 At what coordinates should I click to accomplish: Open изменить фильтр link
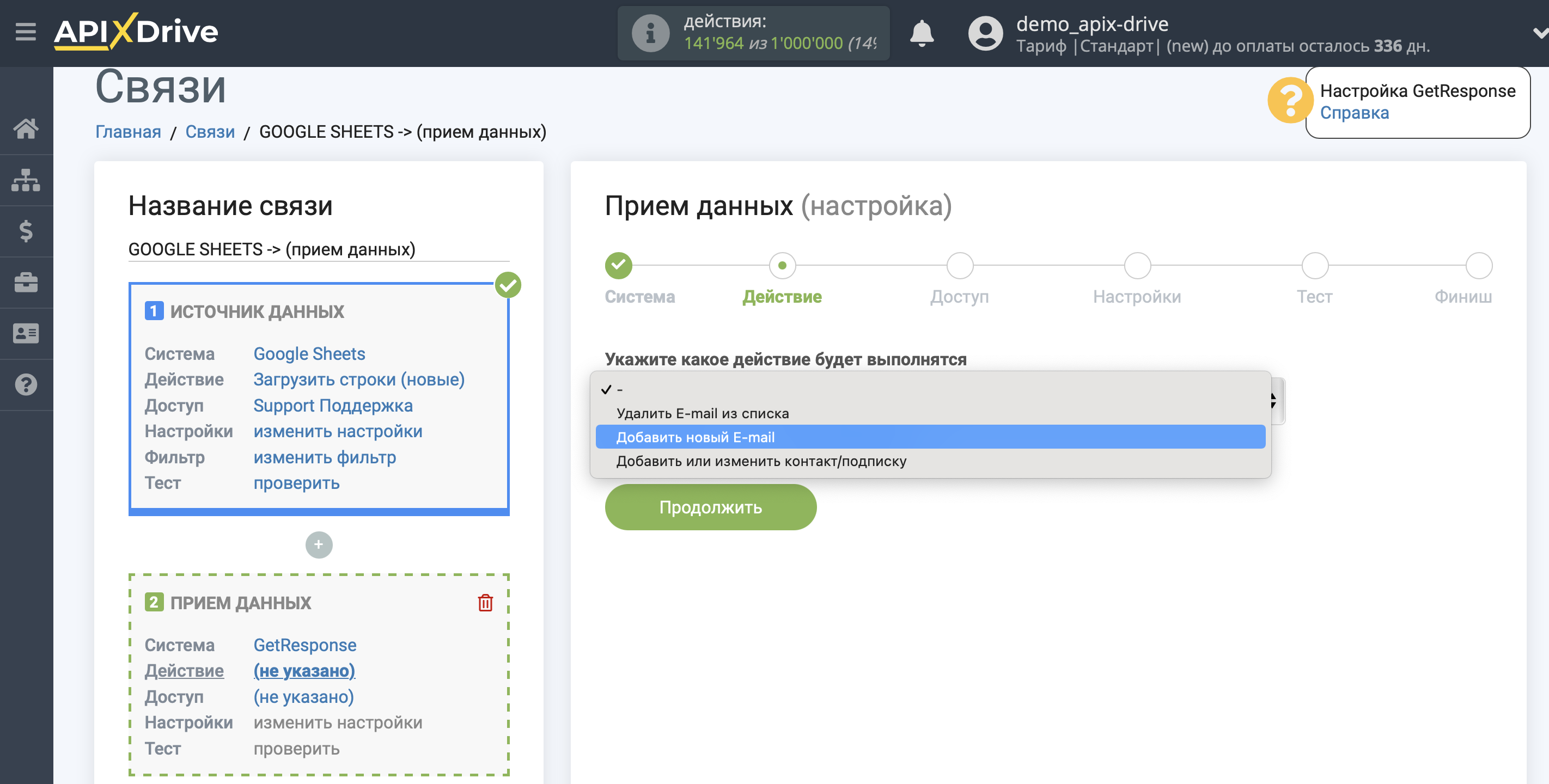point(324,457)
